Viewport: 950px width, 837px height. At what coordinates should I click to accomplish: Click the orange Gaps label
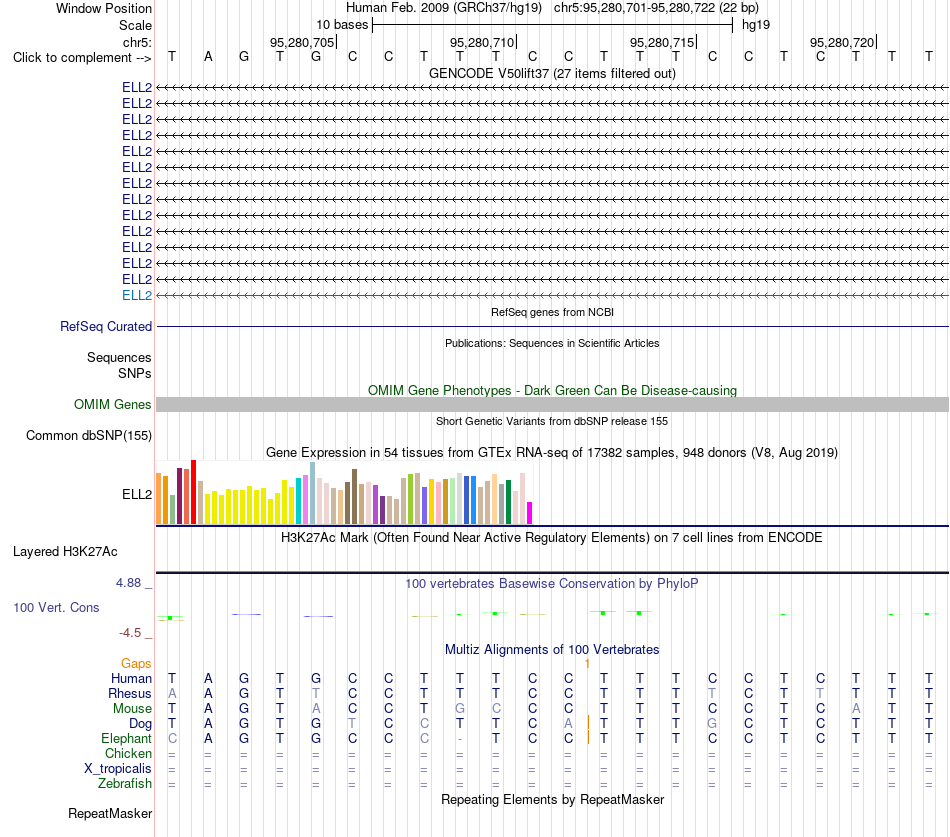(136, 664)
